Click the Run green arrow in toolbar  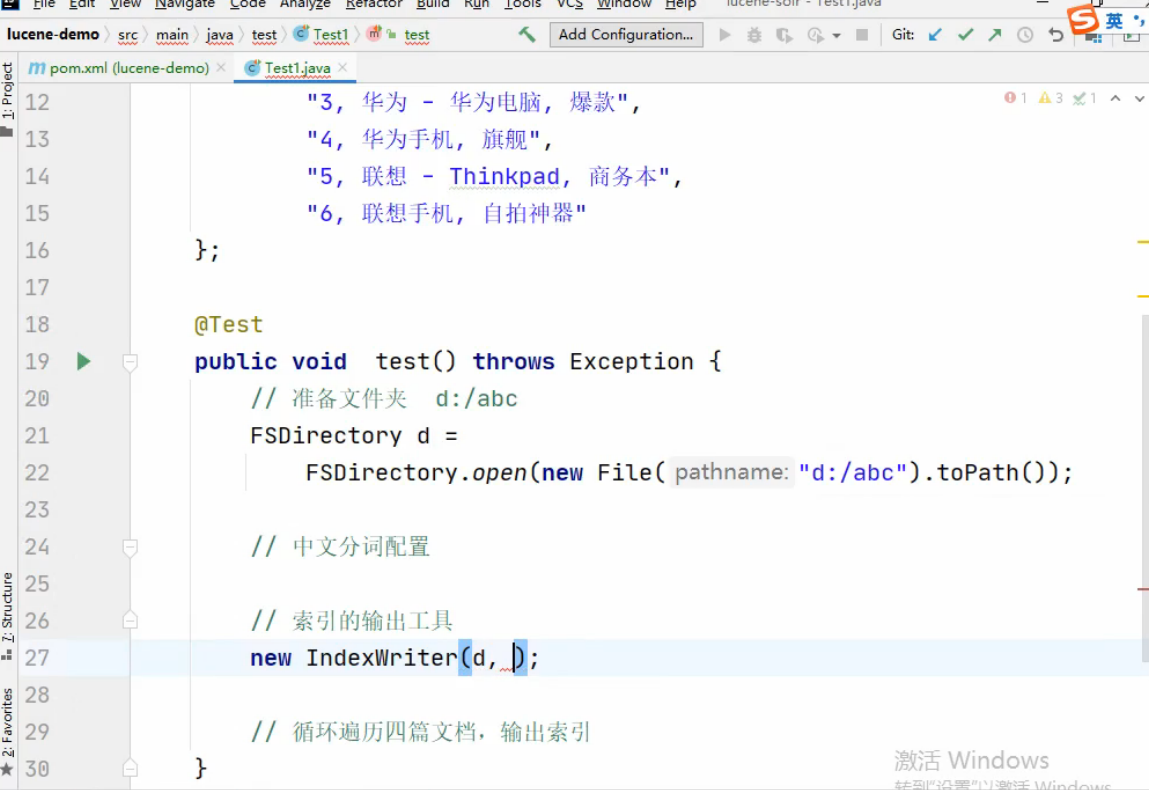725,34
